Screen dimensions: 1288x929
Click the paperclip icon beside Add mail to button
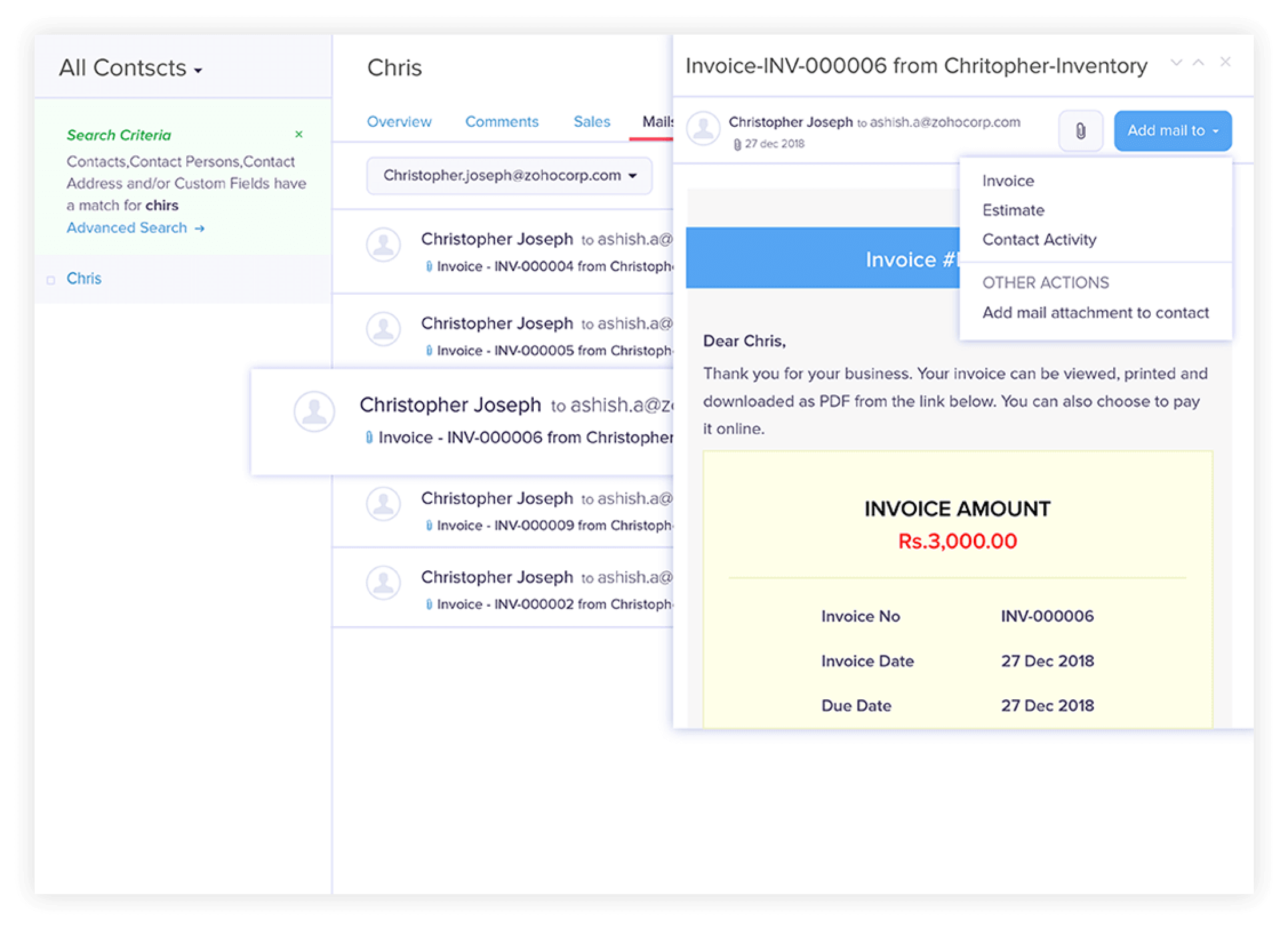pos(1080,130)
